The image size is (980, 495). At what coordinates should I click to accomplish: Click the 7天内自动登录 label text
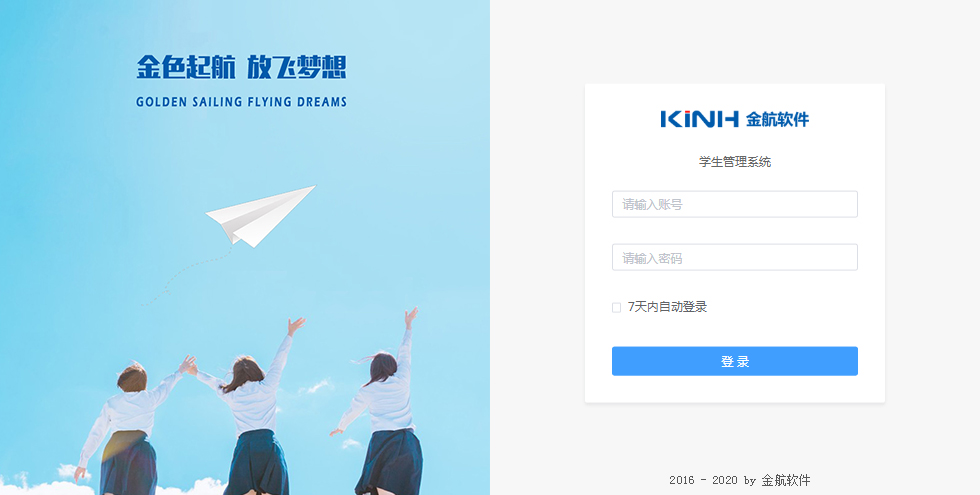(668, 307)
